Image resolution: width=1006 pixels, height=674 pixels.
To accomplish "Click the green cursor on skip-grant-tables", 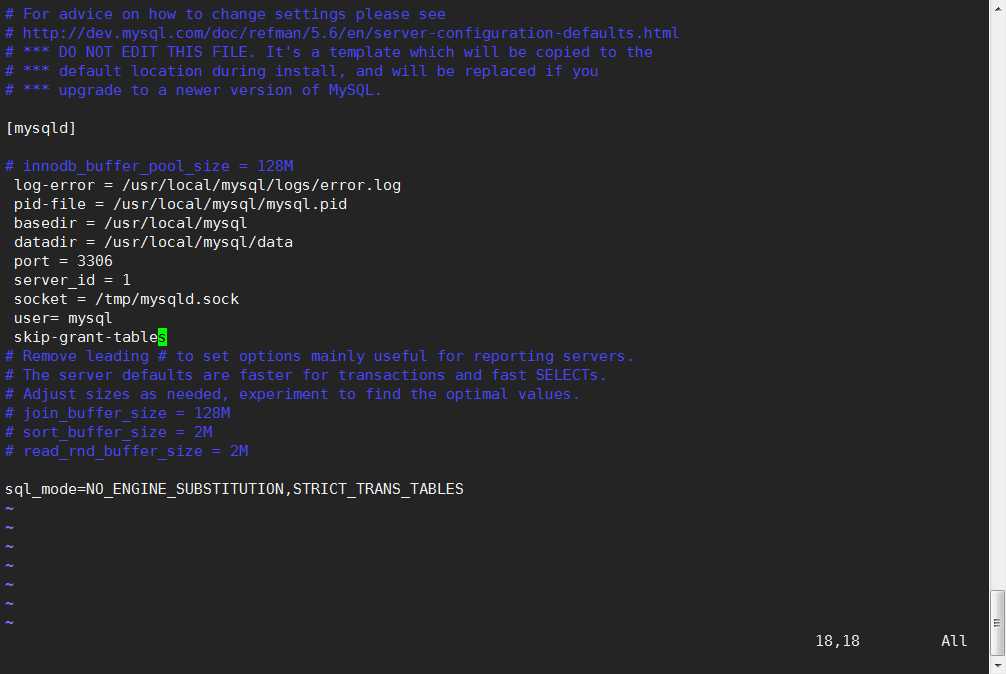I will (162, 337).
